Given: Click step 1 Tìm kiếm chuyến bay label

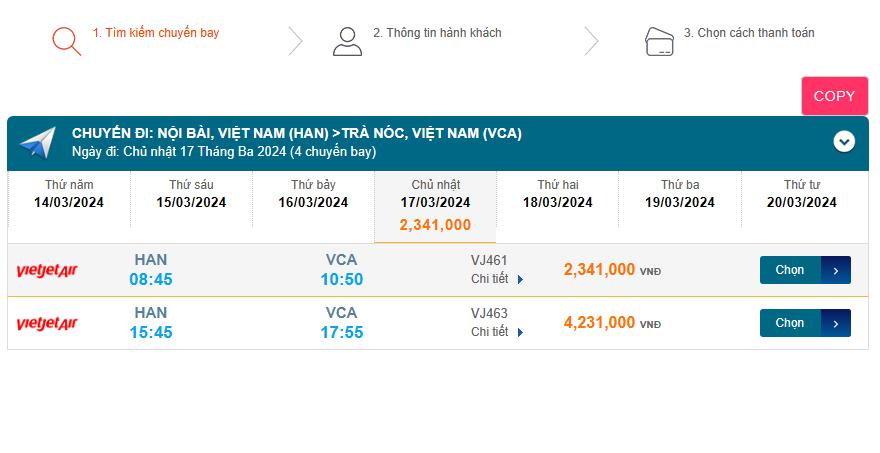Looking at the screenshot, I should tap(156, 33).
